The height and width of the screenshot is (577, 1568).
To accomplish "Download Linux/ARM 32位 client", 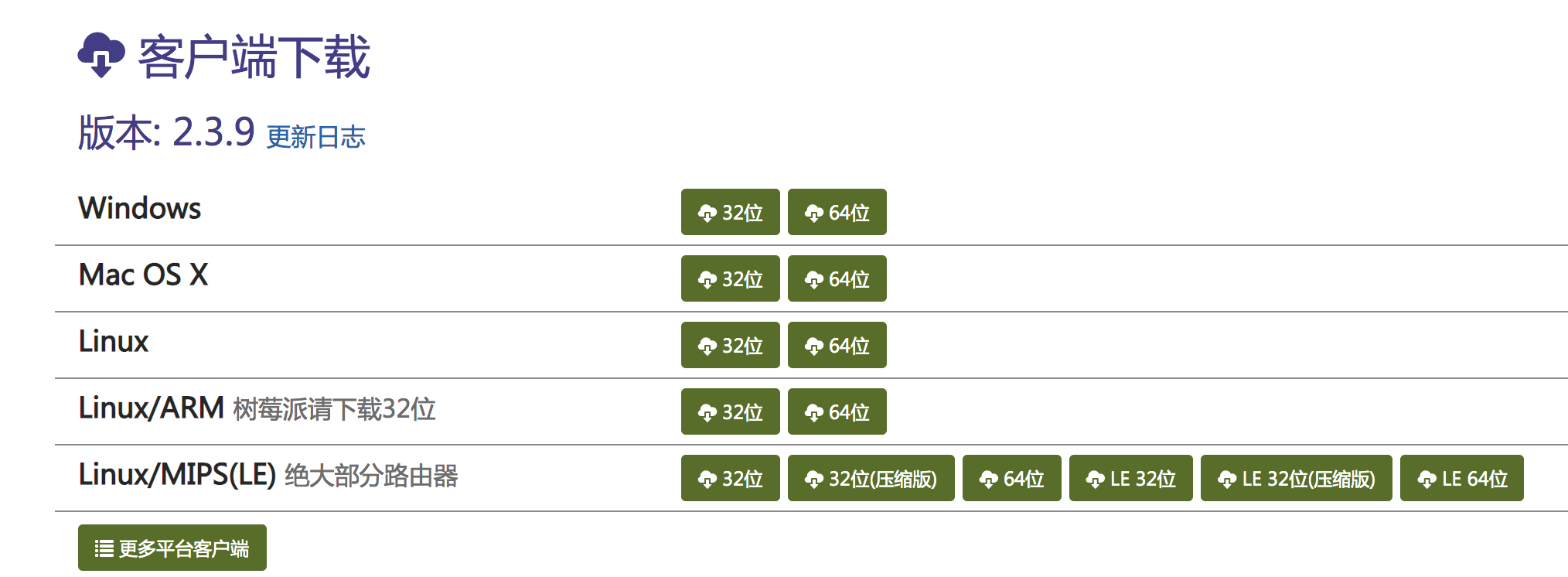I will coord(730,411).
